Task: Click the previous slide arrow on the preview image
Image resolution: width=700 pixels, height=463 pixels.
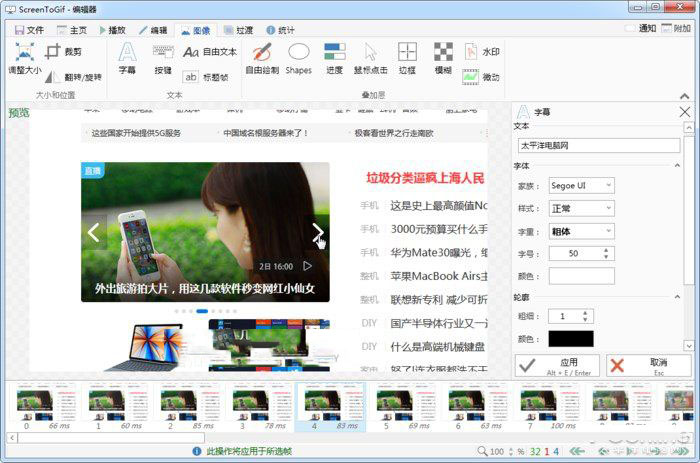Action: [x=94, y=232]
